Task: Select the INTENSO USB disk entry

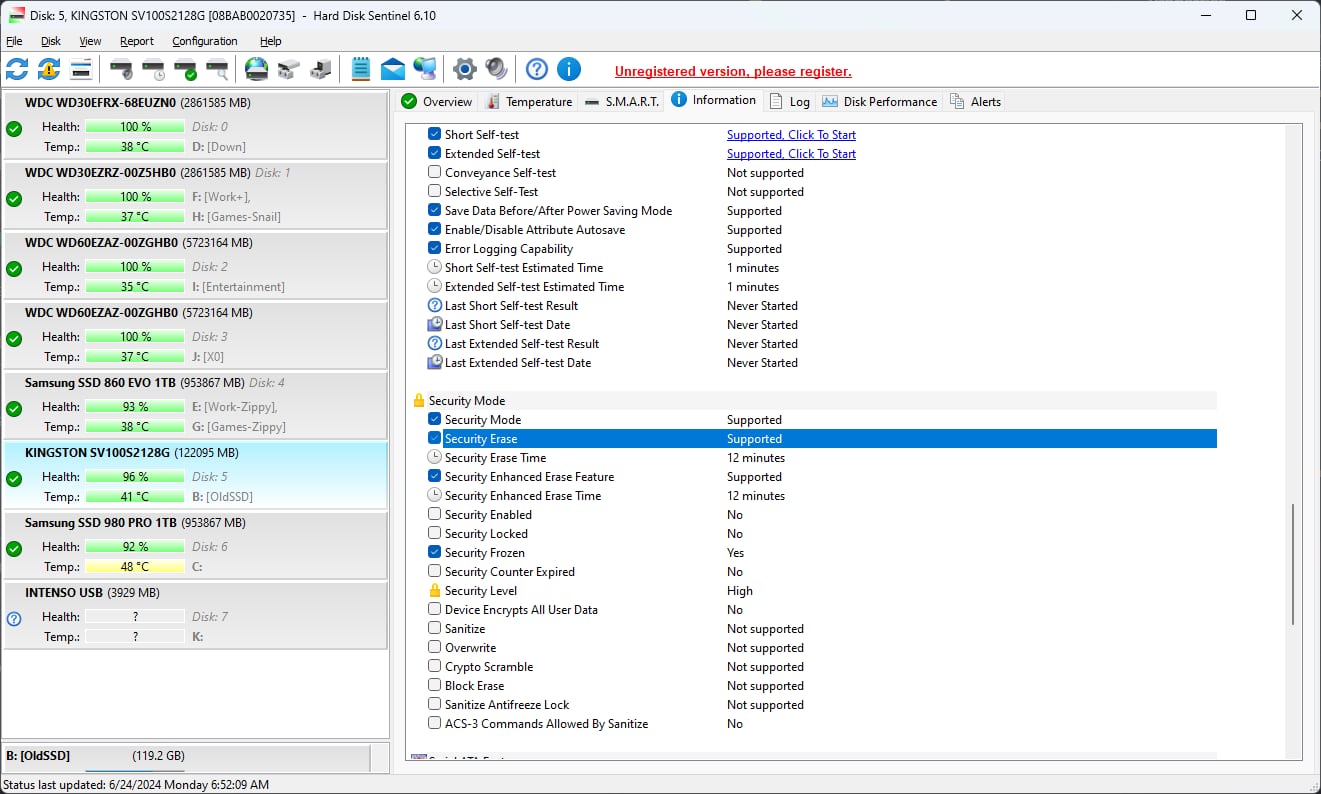Action: pos(195,615)
